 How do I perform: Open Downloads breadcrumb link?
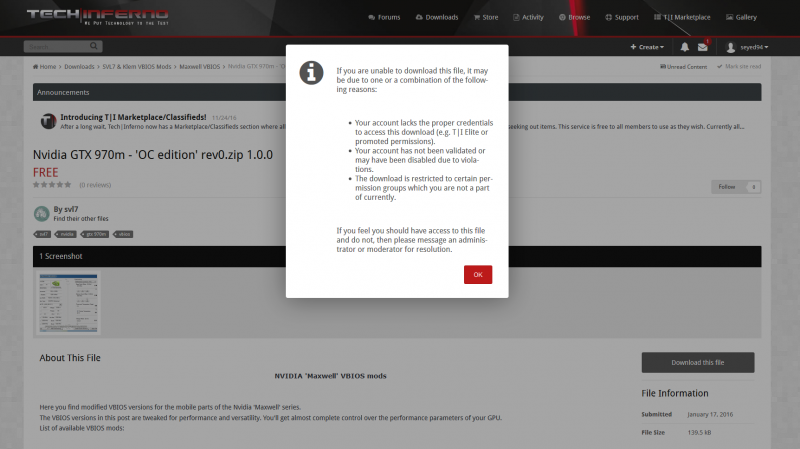79,67
